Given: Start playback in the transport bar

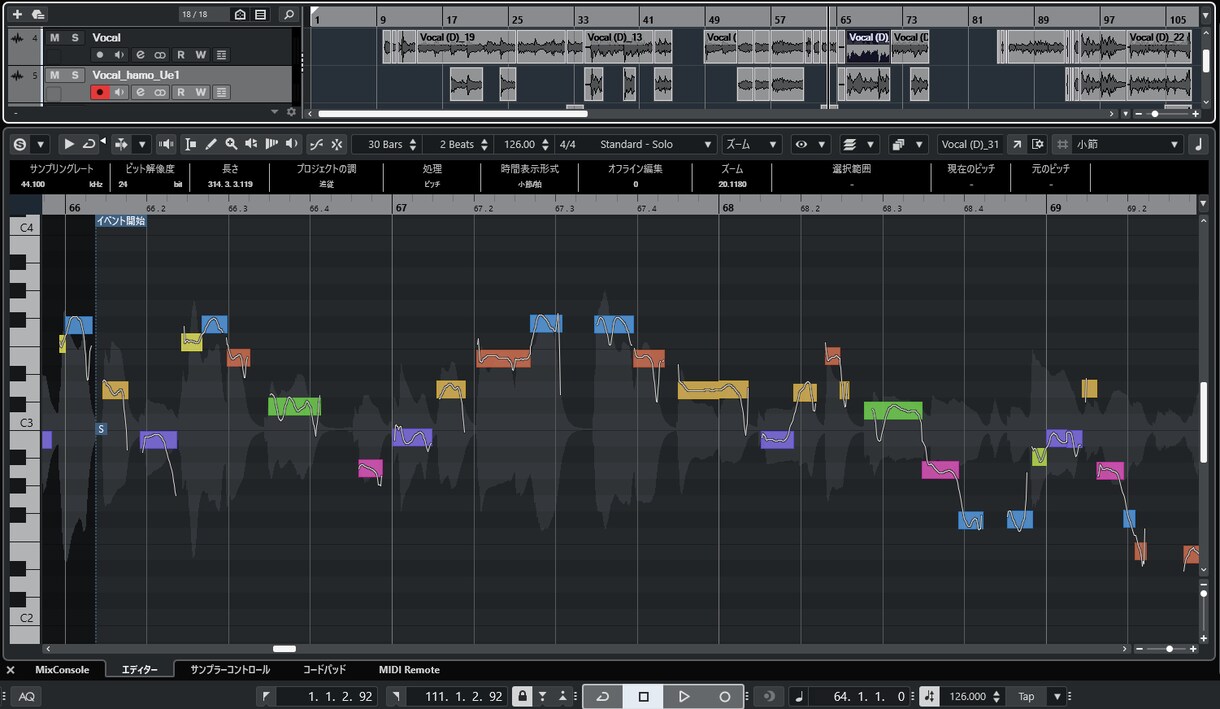Looking at the screenshot, I should [684, 696].
